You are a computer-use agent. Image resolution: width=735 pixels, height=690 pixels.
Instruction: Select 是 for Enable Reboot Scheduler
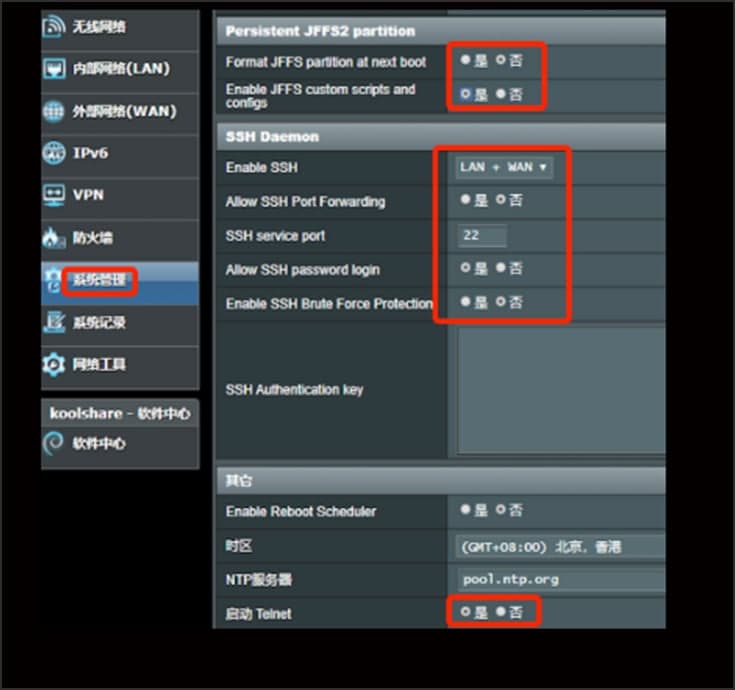(x=465, y=510)
